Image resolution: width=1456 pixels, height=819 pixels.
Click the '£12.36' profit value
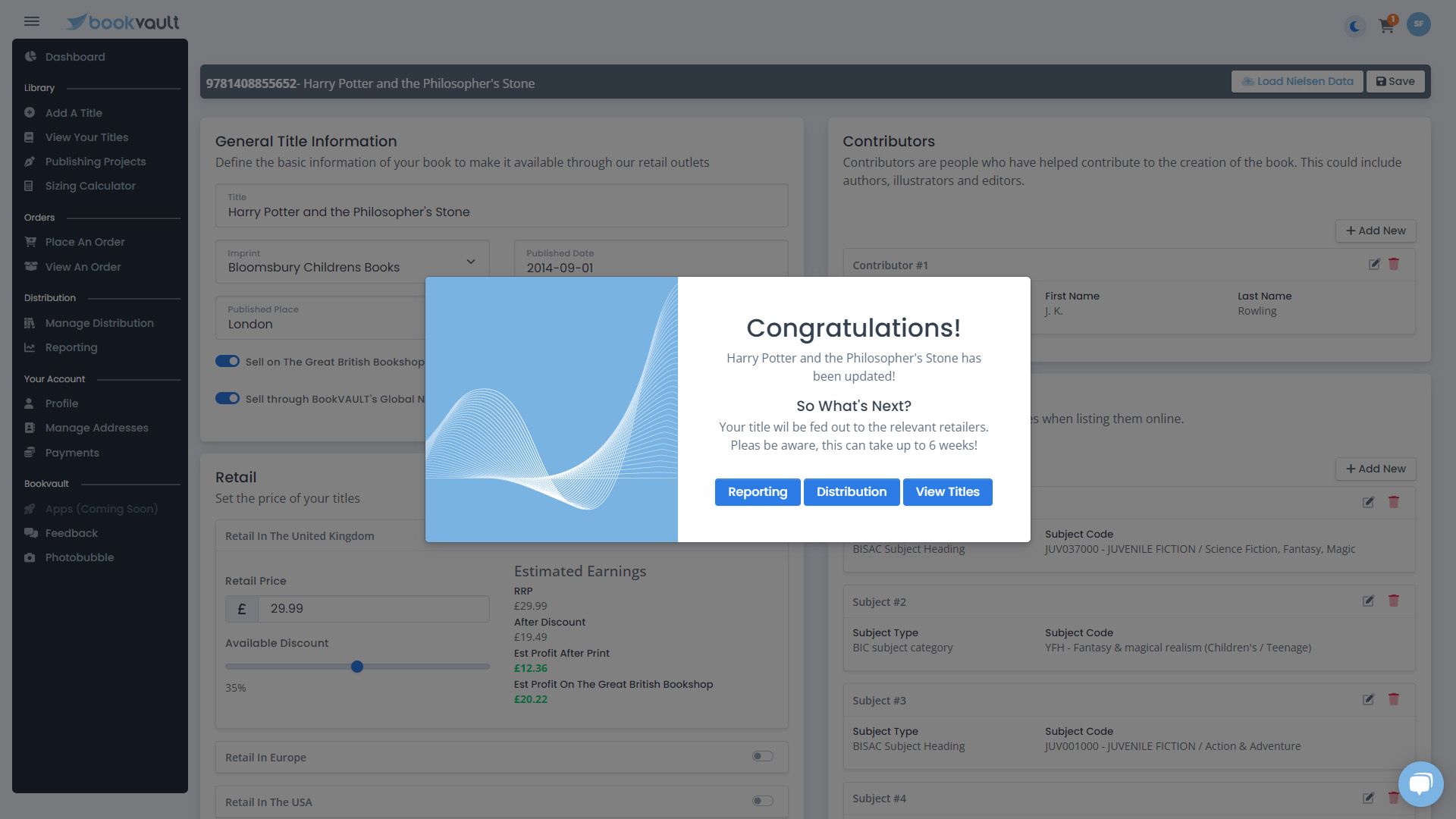[531, 668]
